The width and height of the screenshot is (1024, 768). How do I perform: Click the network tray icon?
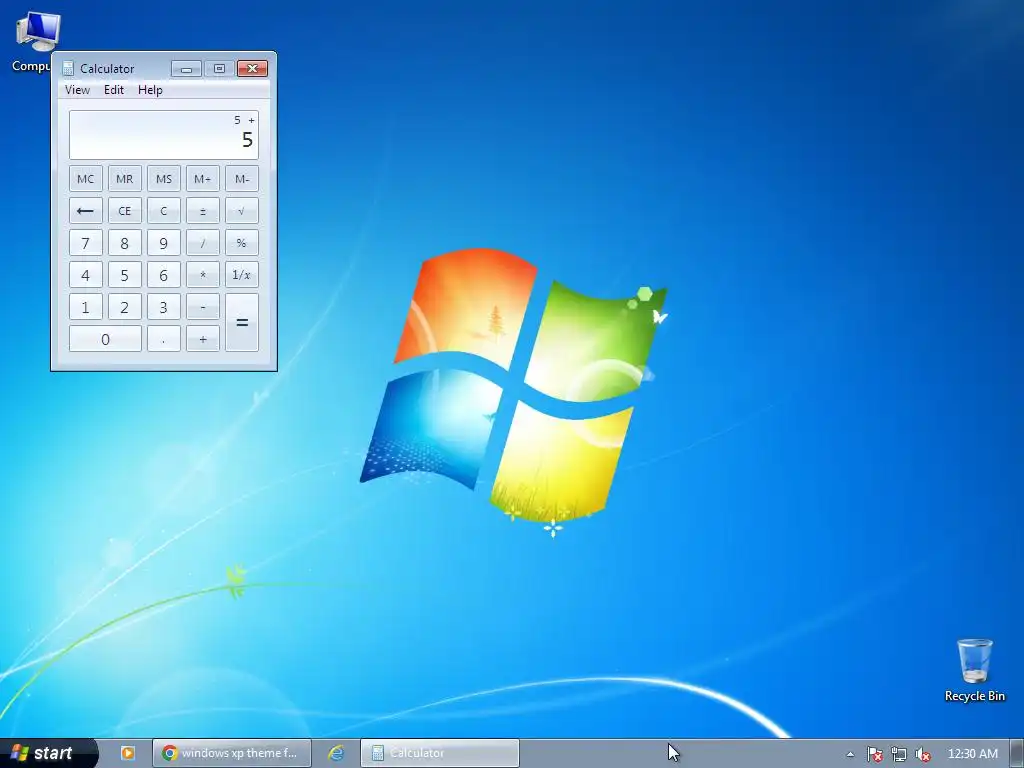[899, 754]
